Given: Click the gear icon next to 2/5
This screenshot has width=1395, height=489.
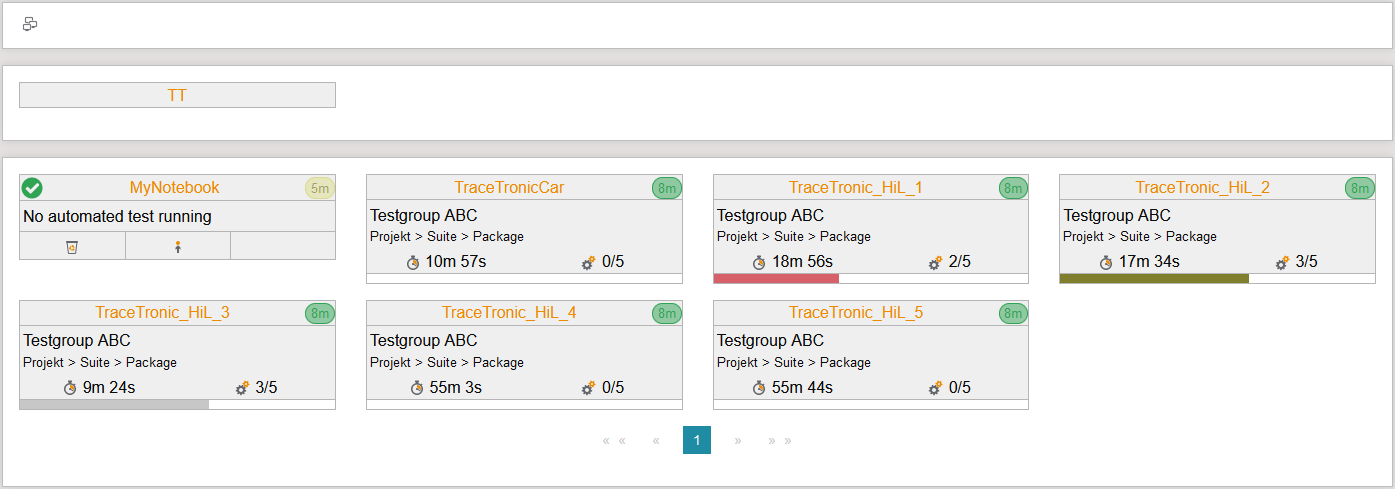Looking at the screenshot, I should 936,263.
